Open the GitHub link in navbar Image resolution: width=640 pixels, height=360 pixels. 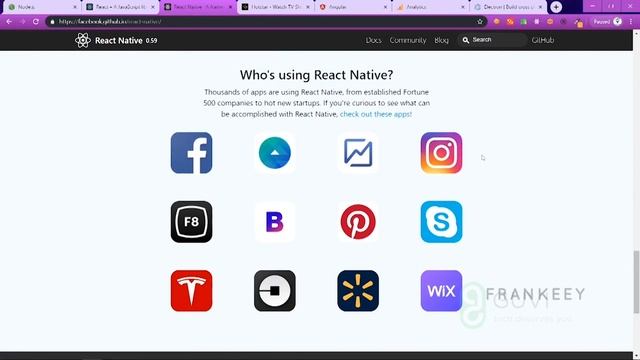[x=542, y=40]
